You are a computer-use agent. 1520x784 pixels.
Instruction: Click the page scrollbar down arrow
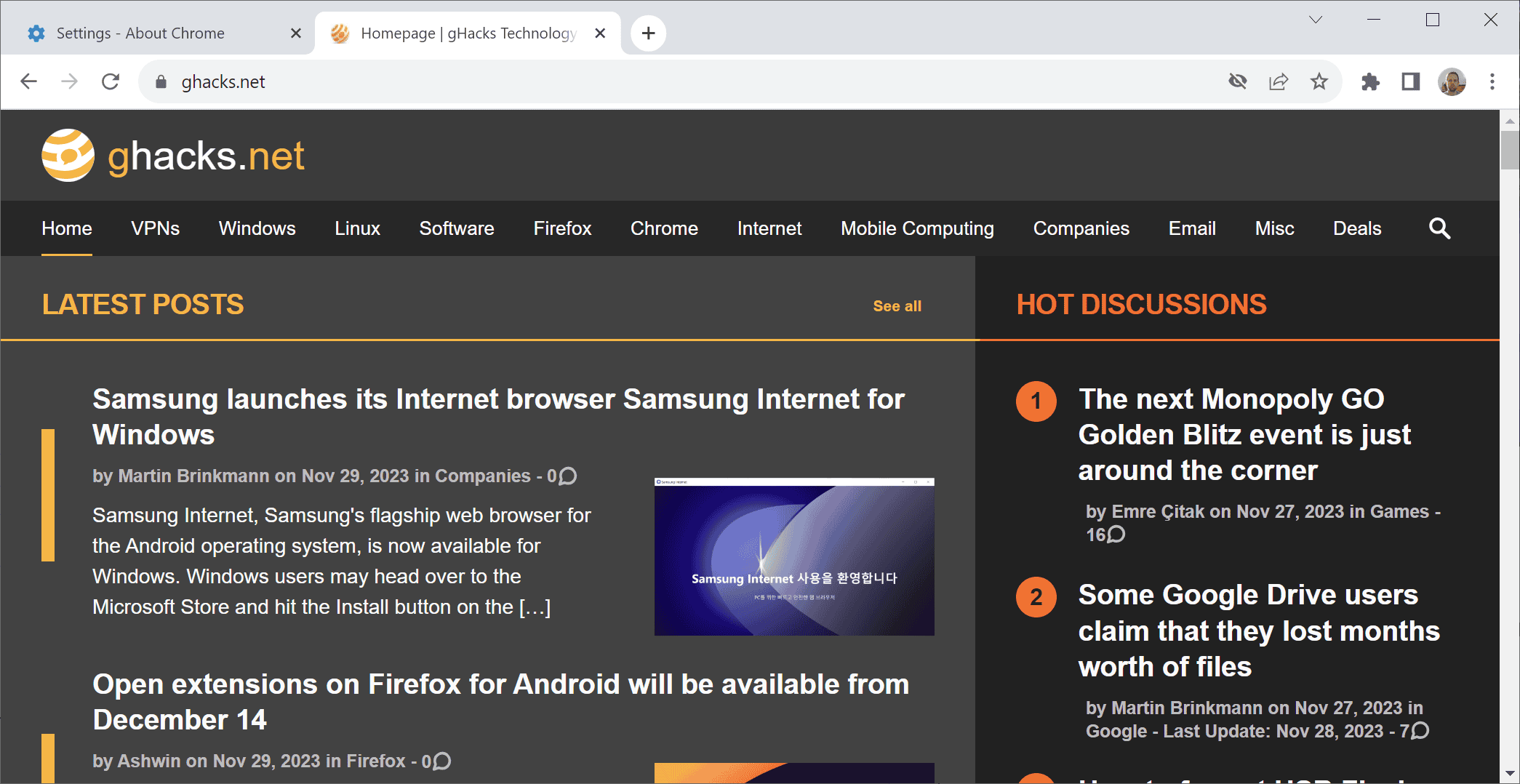[x=1510, y=774]
